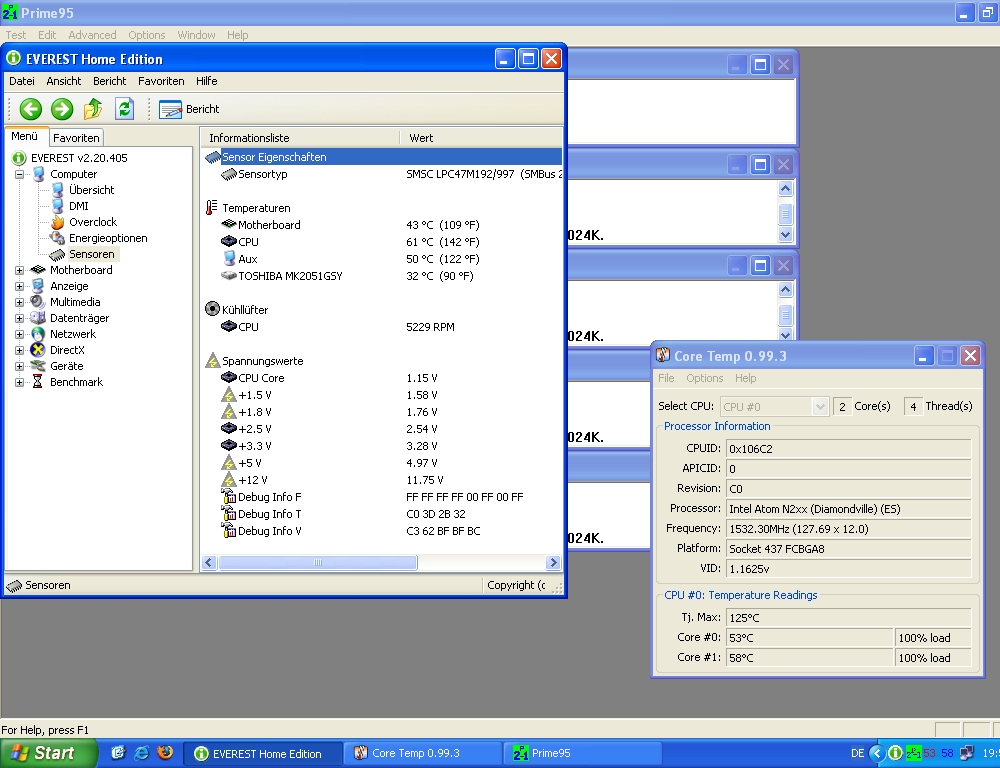Click the green Back arrow in EVEREST toolbar
Viewport: 1000px width, 768px height.
(30, 109)
